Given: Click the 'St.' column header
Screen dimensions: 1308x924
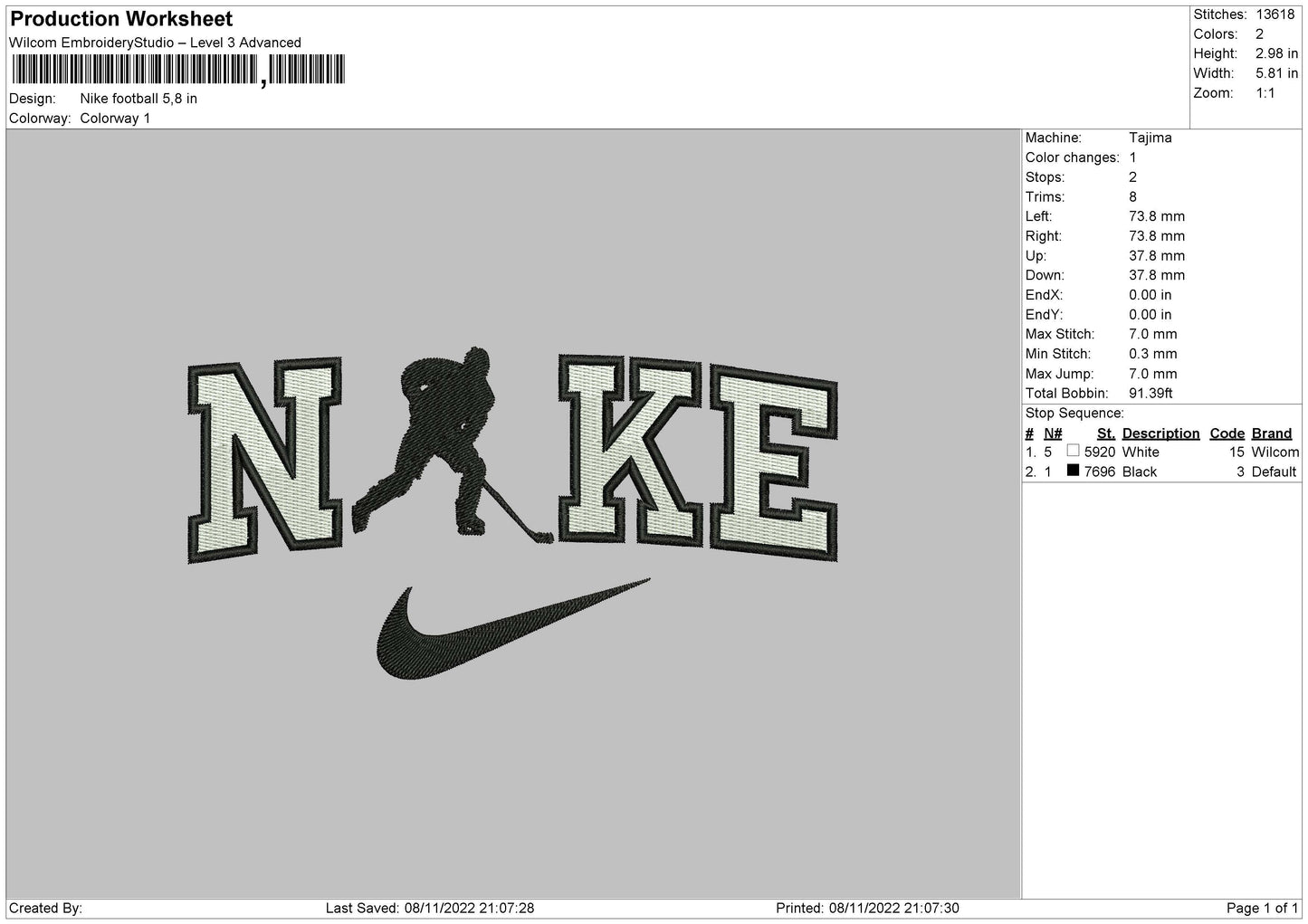Looking at the screenshot, I should 1105,433.
